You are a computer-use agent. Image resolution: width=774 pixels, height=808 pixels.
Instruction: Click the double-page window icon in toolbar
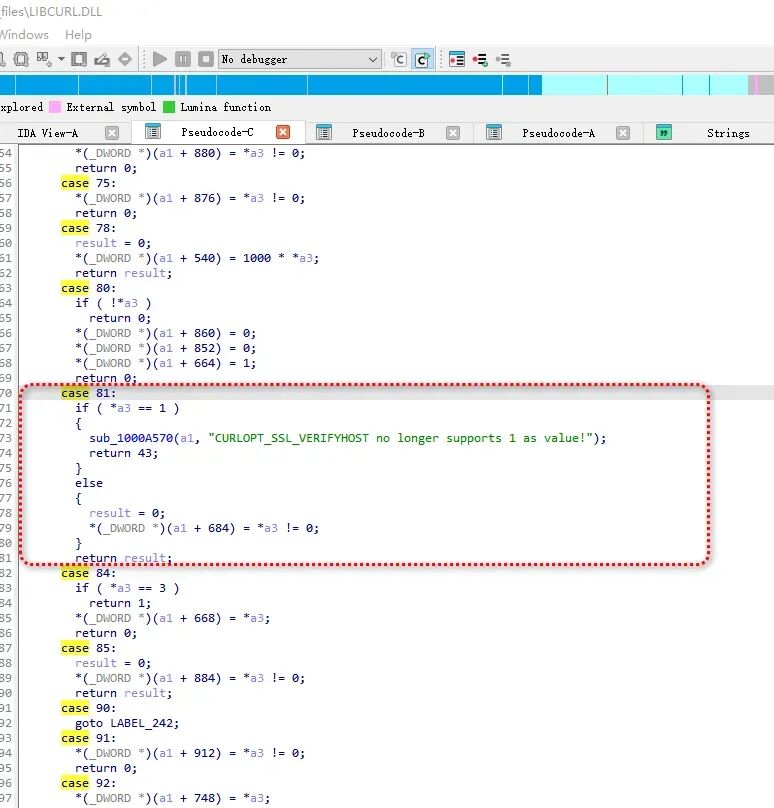(x=21, y=59)
